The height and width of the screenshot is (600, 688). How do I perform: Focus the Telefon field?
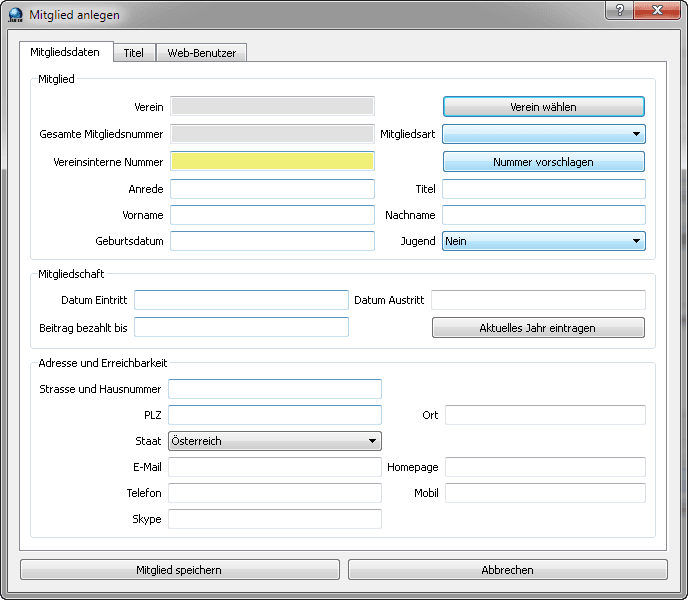tap(275, 493)
